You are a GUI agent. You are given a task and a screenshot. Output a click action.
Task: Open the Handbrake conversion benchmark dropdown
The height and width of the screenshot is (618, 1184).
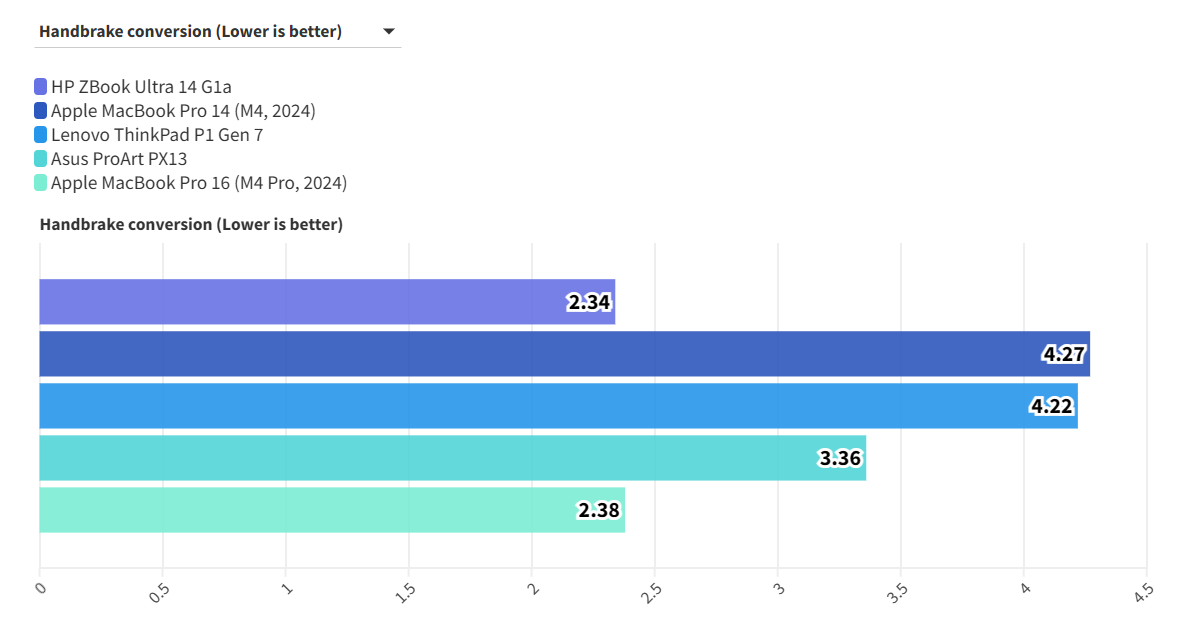pyautogui.click(x=190, y=31)
